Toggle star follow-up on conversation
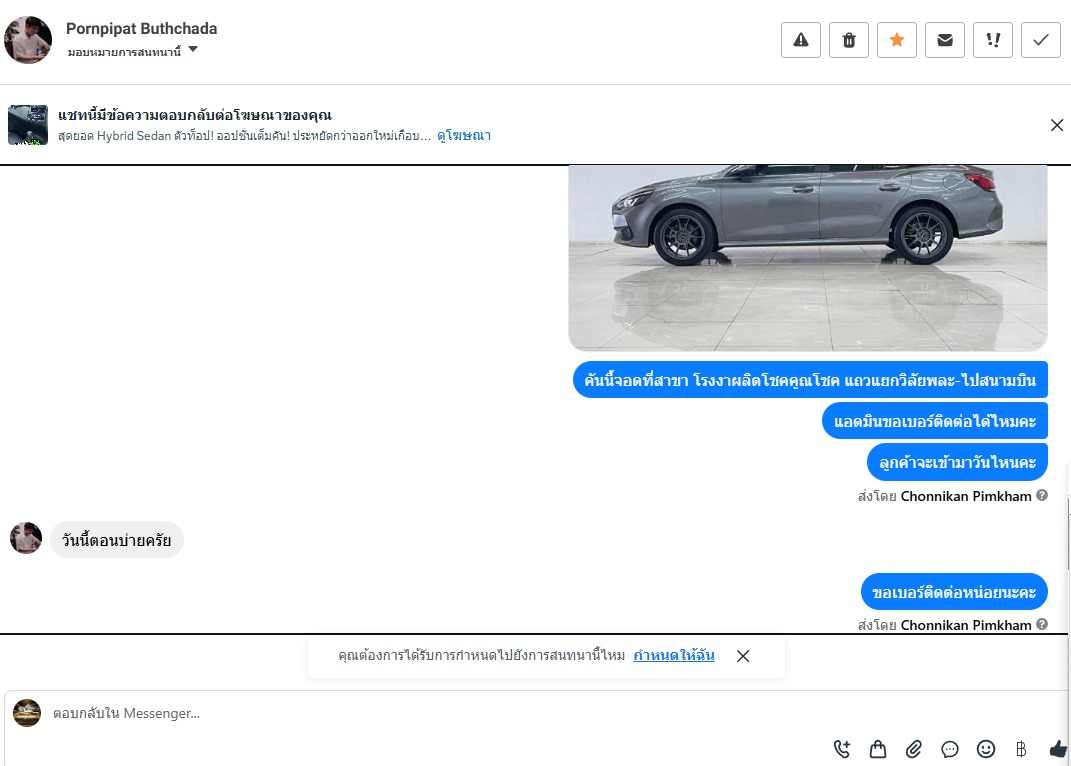The image size is (1071, 766). (897, 40)
